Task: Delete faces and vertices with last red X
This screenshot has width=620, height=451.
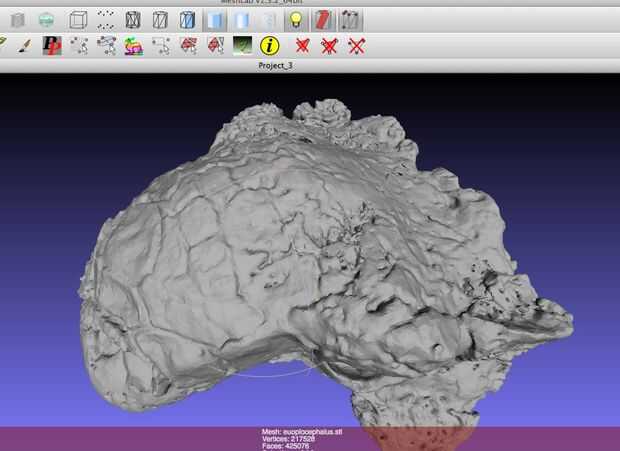Action: (356, 46)
